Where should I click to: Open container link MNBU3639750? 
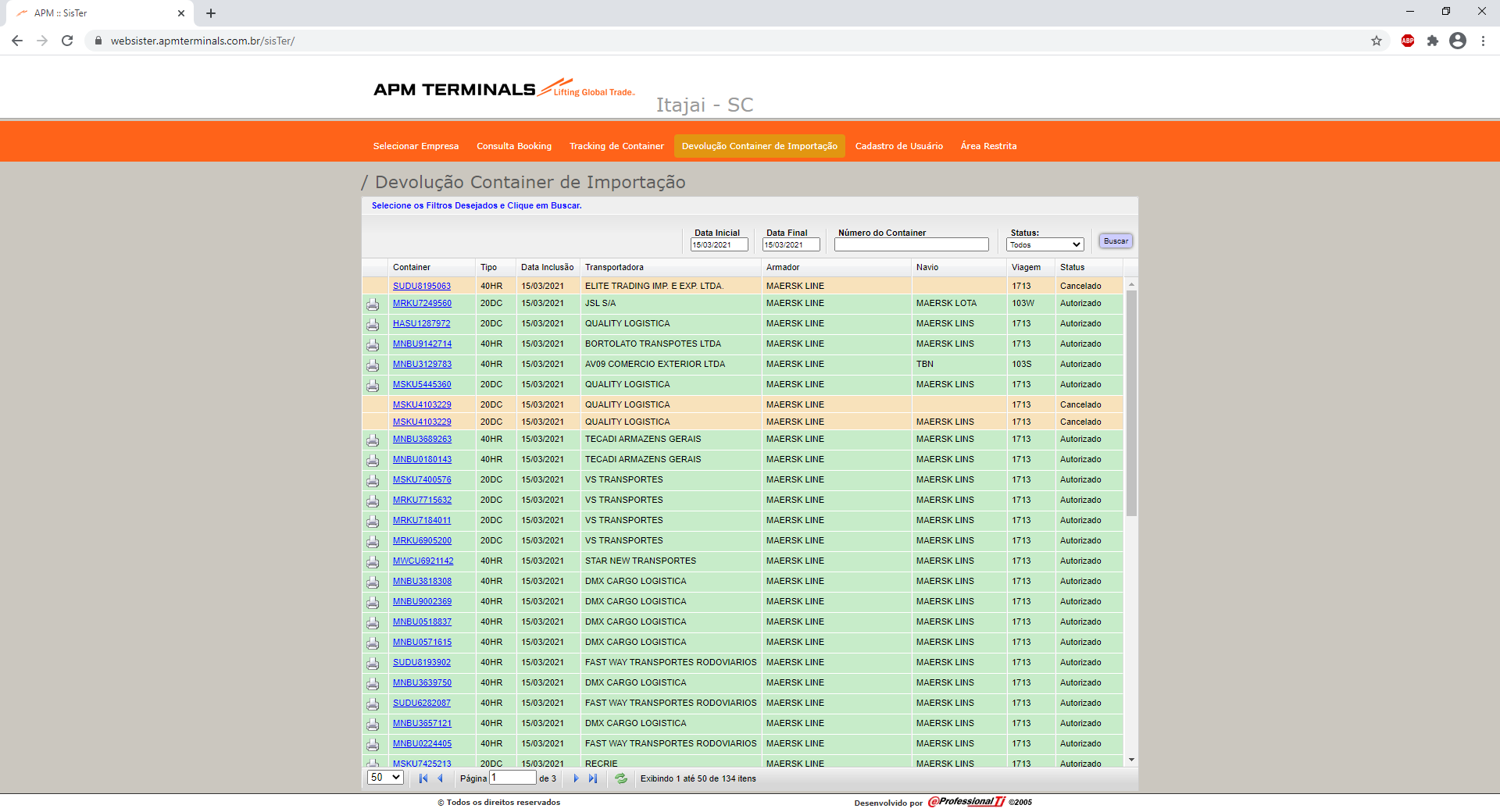422,682
